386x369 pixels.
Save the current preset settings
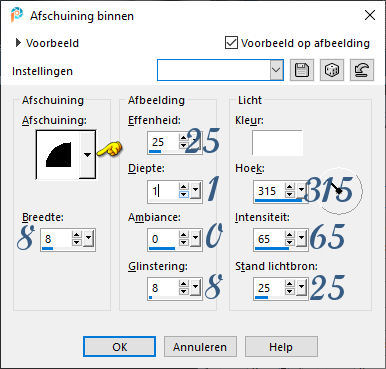click(x=302, y=70)
